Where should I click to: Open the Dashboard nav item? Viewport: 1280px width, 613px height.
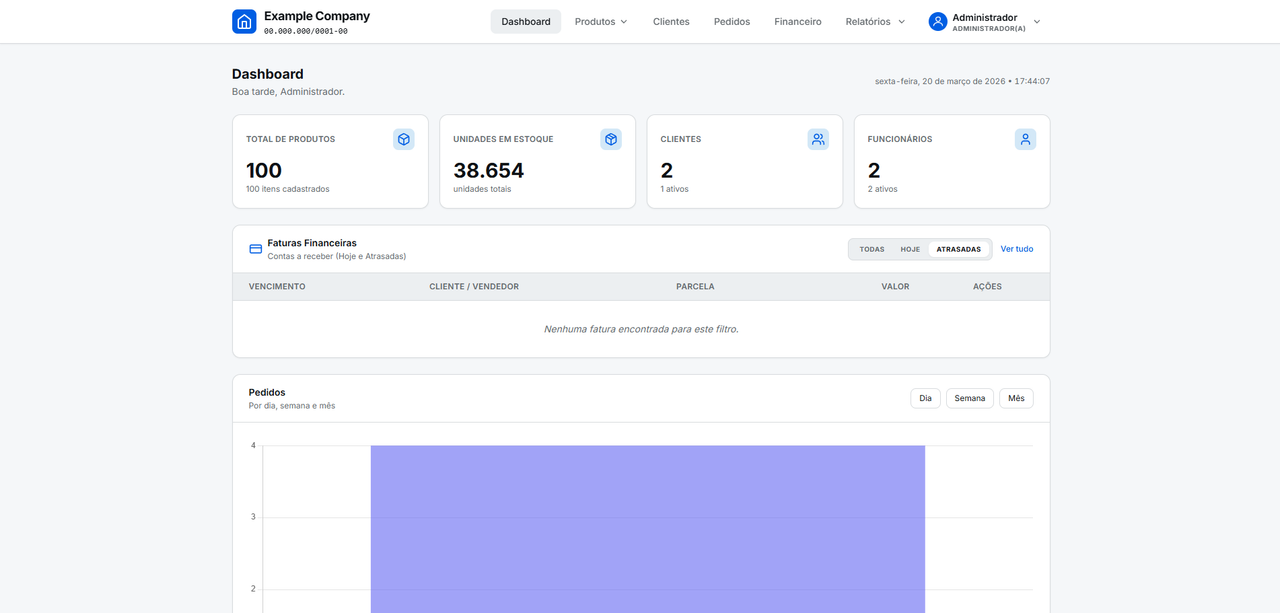point(526,21)
